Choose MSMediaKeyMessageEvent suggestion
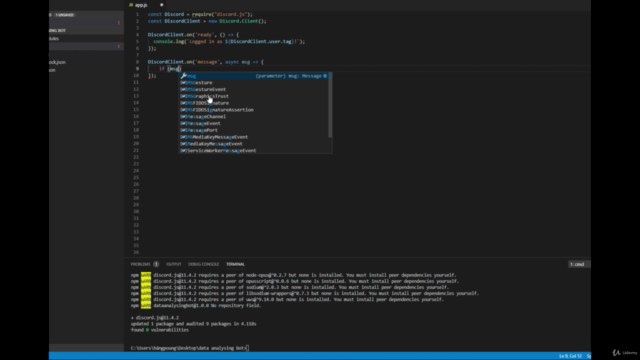 254,137
